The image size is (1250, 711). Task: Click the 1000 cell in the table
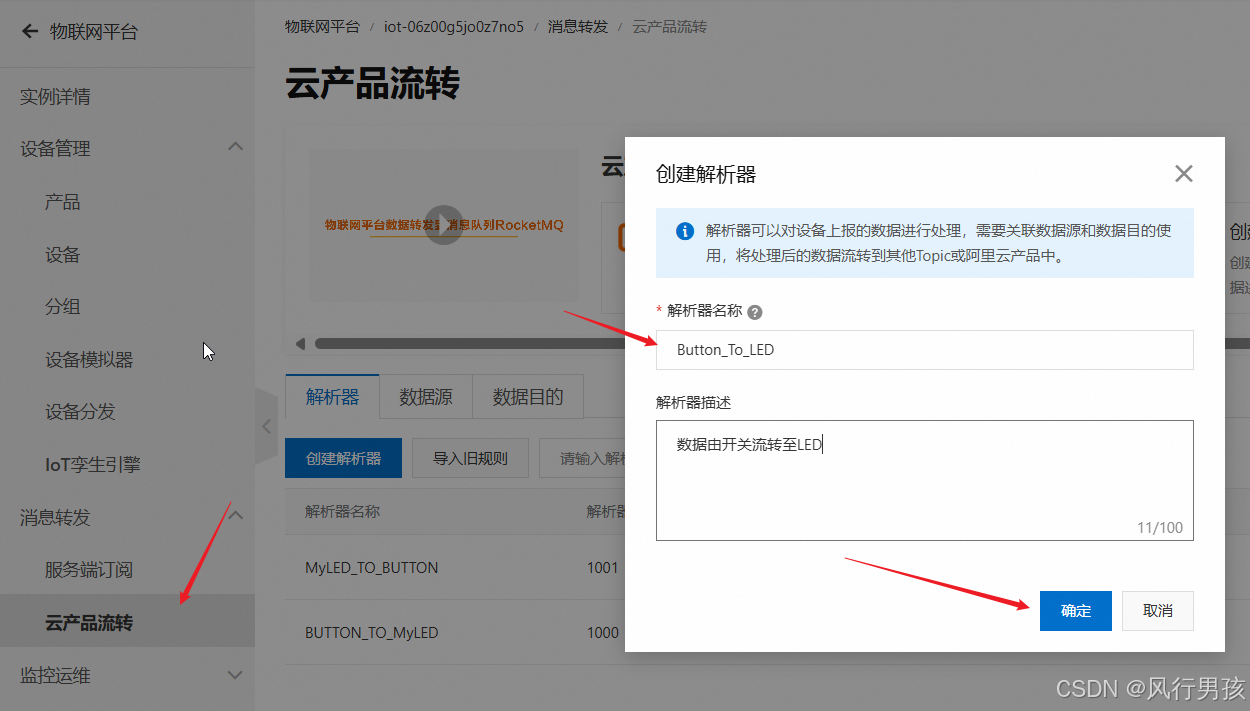pyautogui.click(x=603, y=632)
